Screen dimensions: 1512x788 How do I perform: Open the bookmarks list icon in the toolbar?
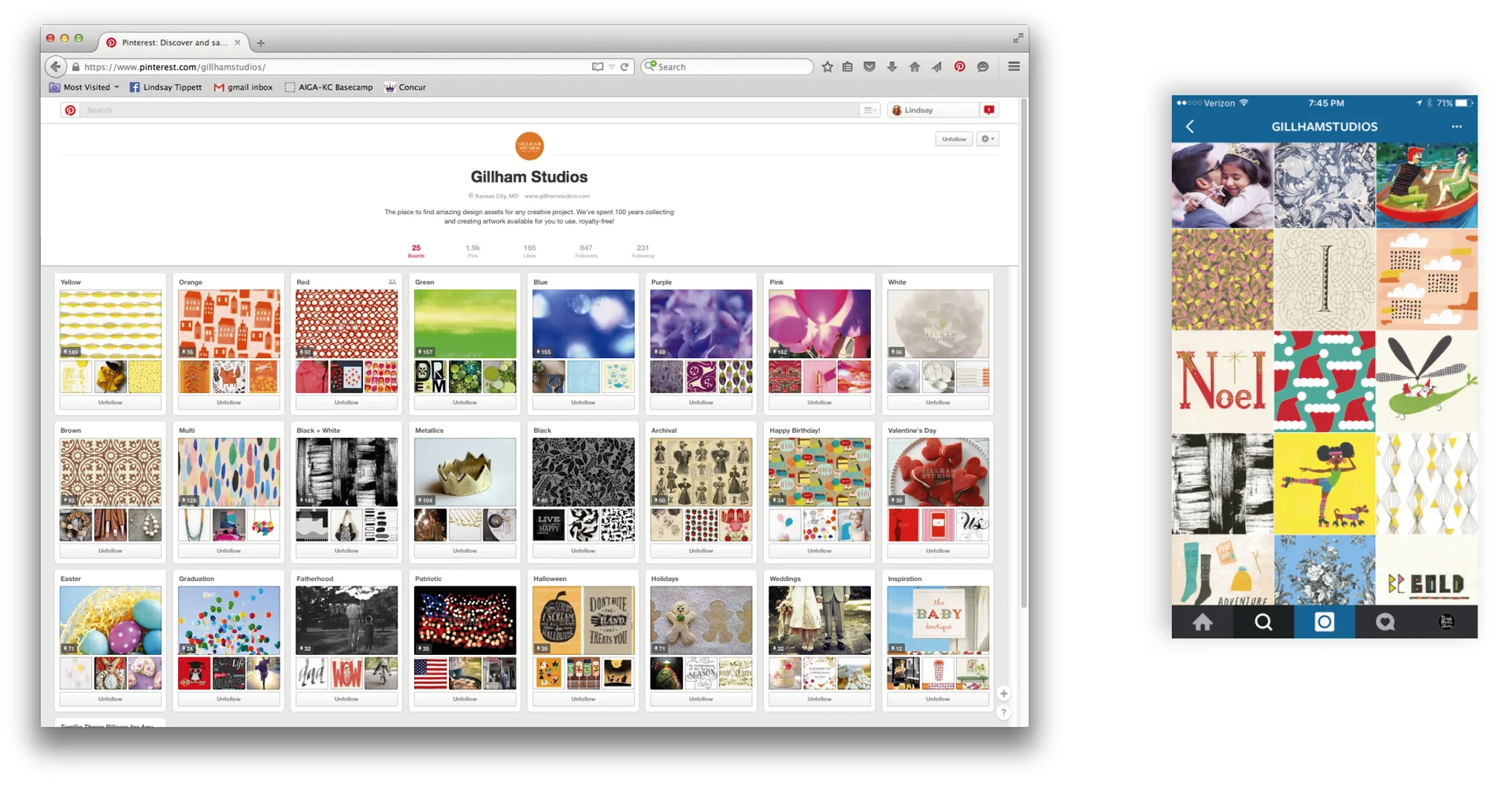pos(847,67)
